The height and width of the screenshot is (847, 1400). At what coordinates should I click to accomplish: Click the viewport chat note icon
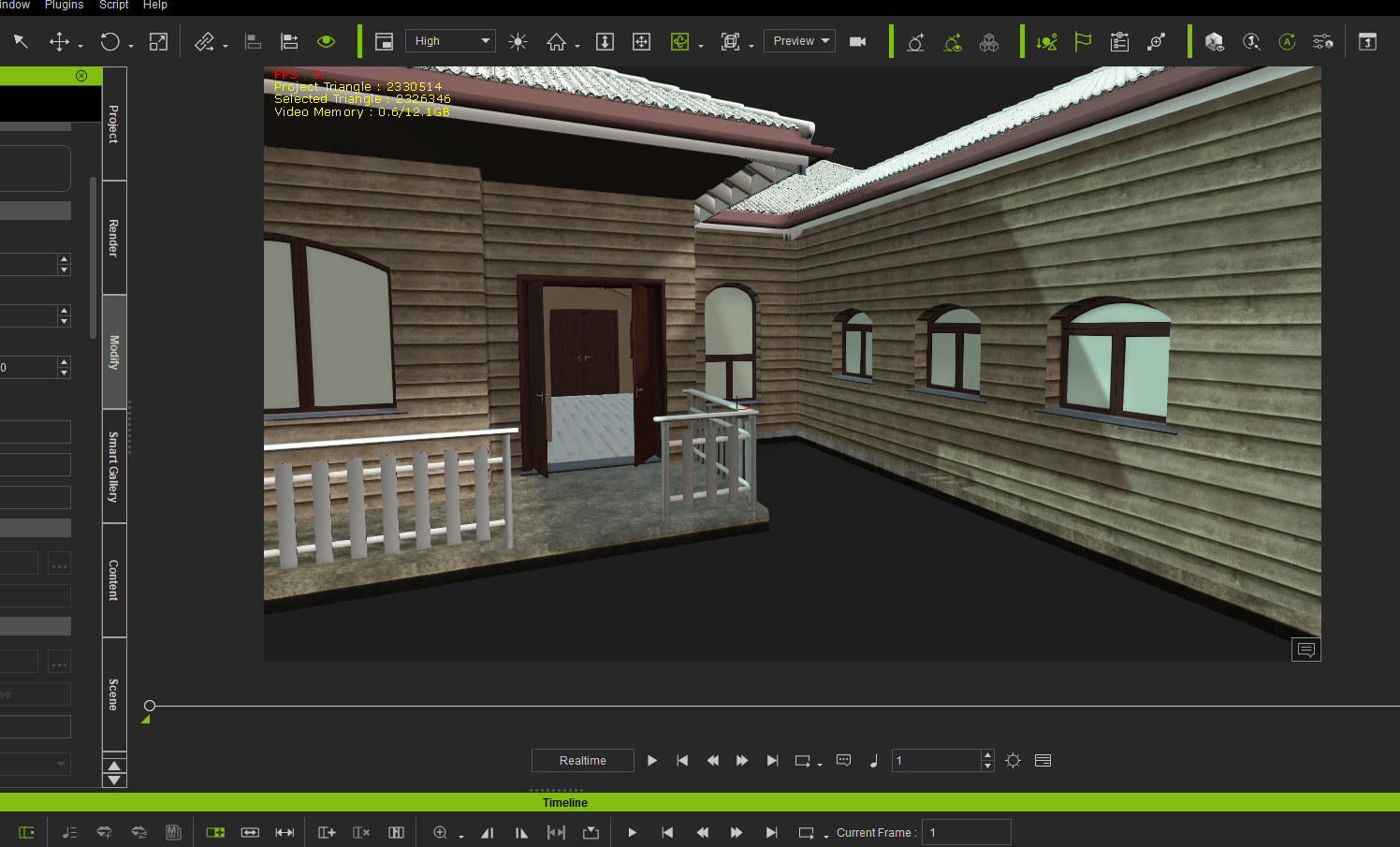(1306, 650)
